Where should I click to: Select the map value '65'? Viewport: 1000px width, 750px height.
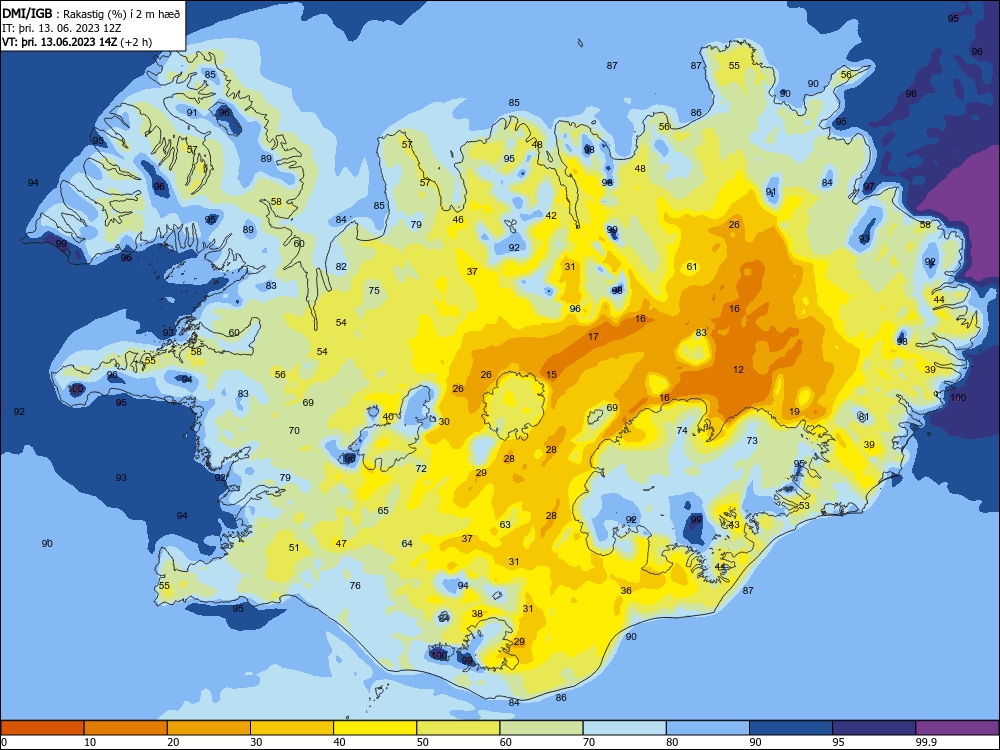coord(383,510)
